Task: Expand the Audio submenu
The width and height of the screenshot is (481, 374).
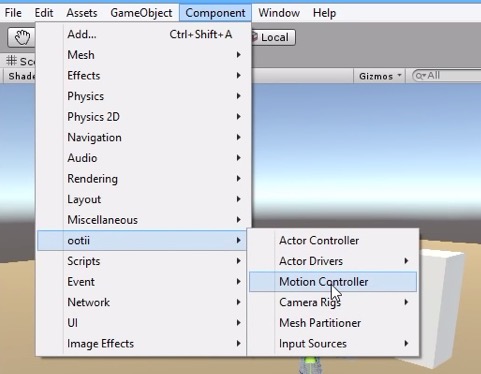Action: 143,158
